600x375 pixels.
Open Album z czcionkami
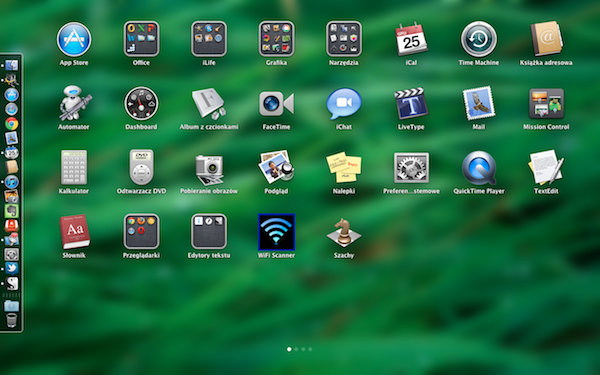coord(209,103)
